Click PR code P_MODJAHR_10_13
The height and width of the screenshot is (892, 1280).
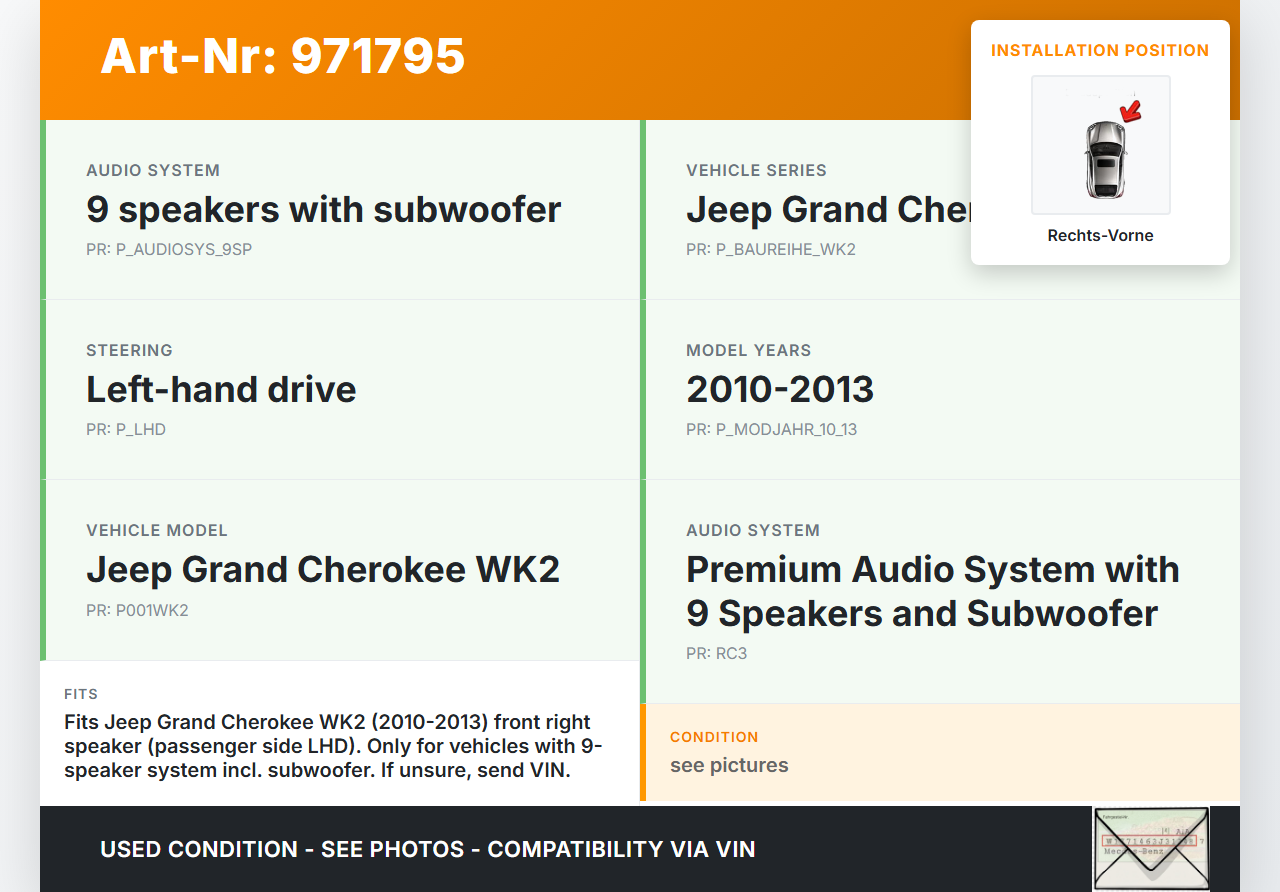point(771,430)
